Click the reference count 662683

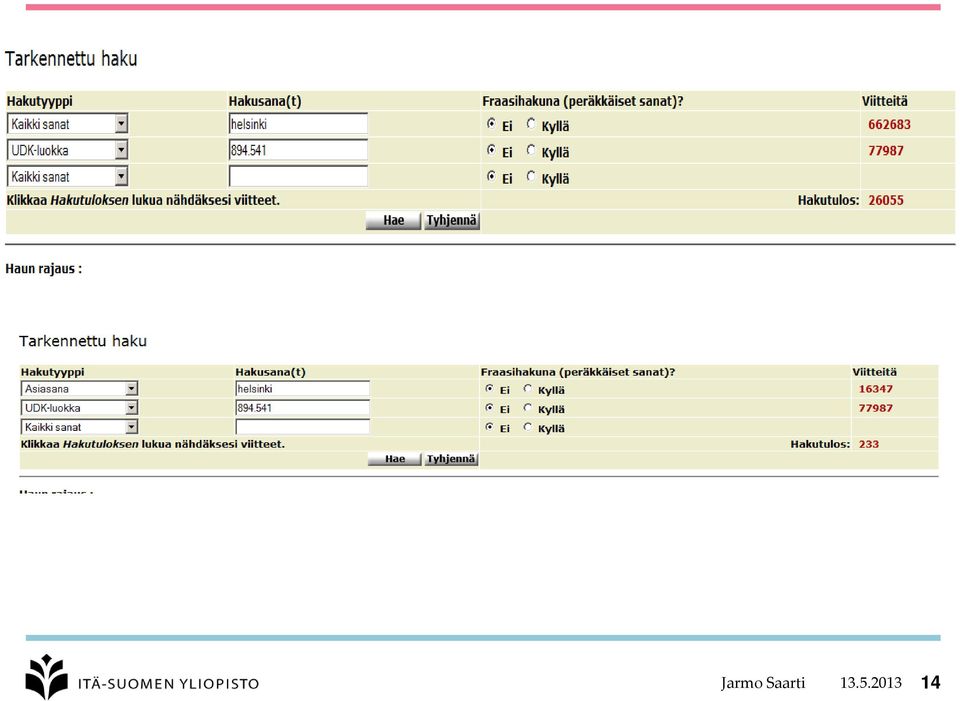pos(889,124)
